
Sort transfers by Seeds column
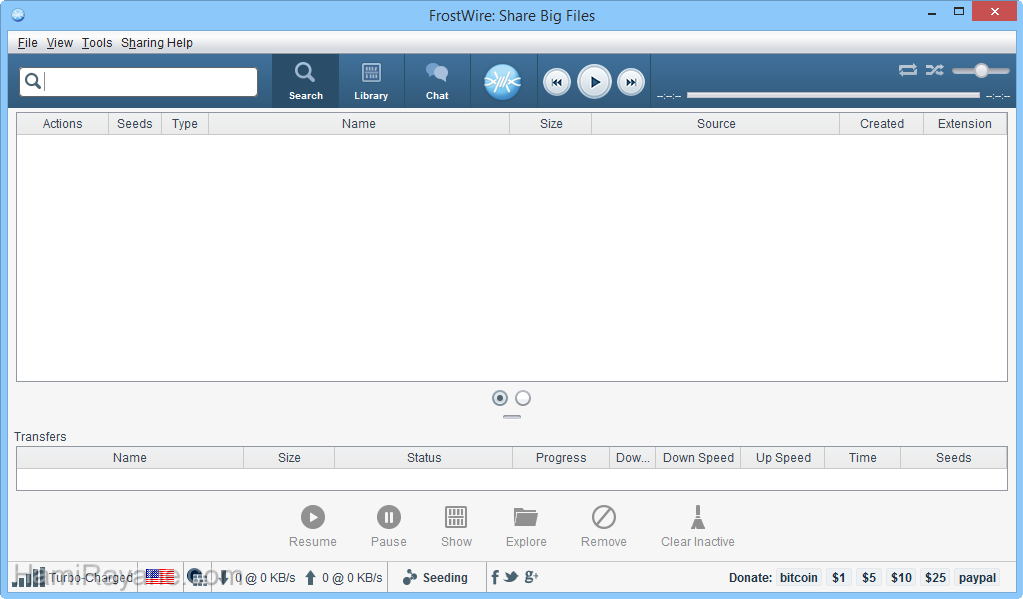pyautogui.click(x=953, y=458)
